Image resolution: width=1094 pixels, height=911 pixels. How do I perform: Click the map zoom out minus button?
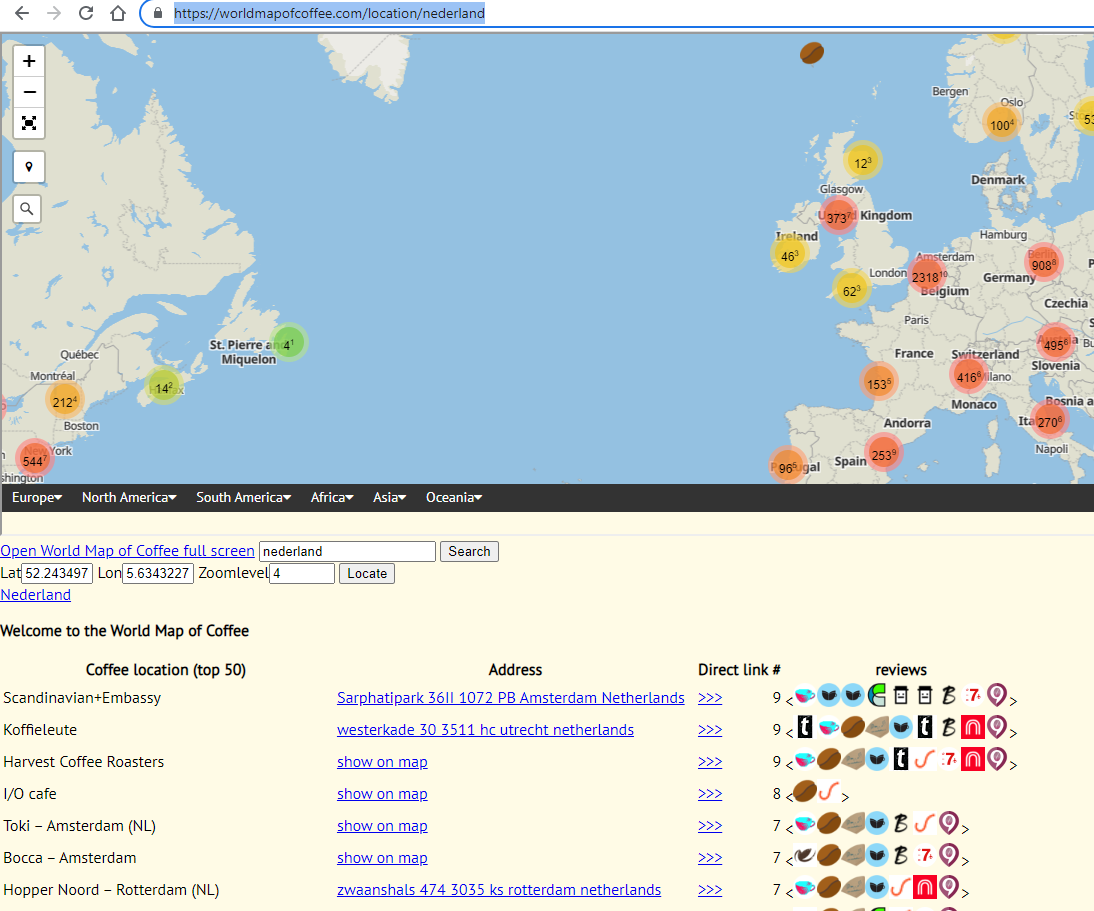pyautogui.click(x=29, y=92)
